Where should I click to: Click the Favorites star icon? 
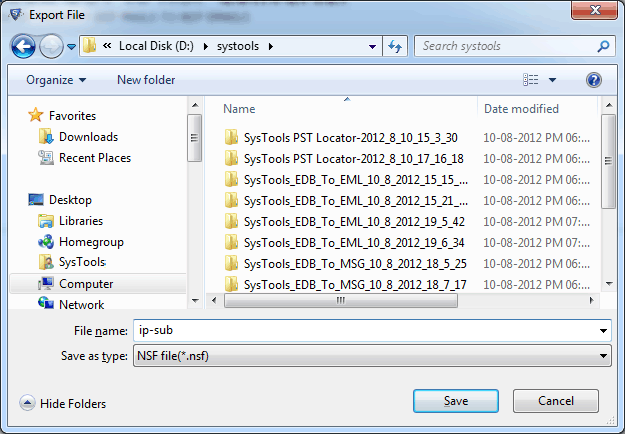coord(36,115)
